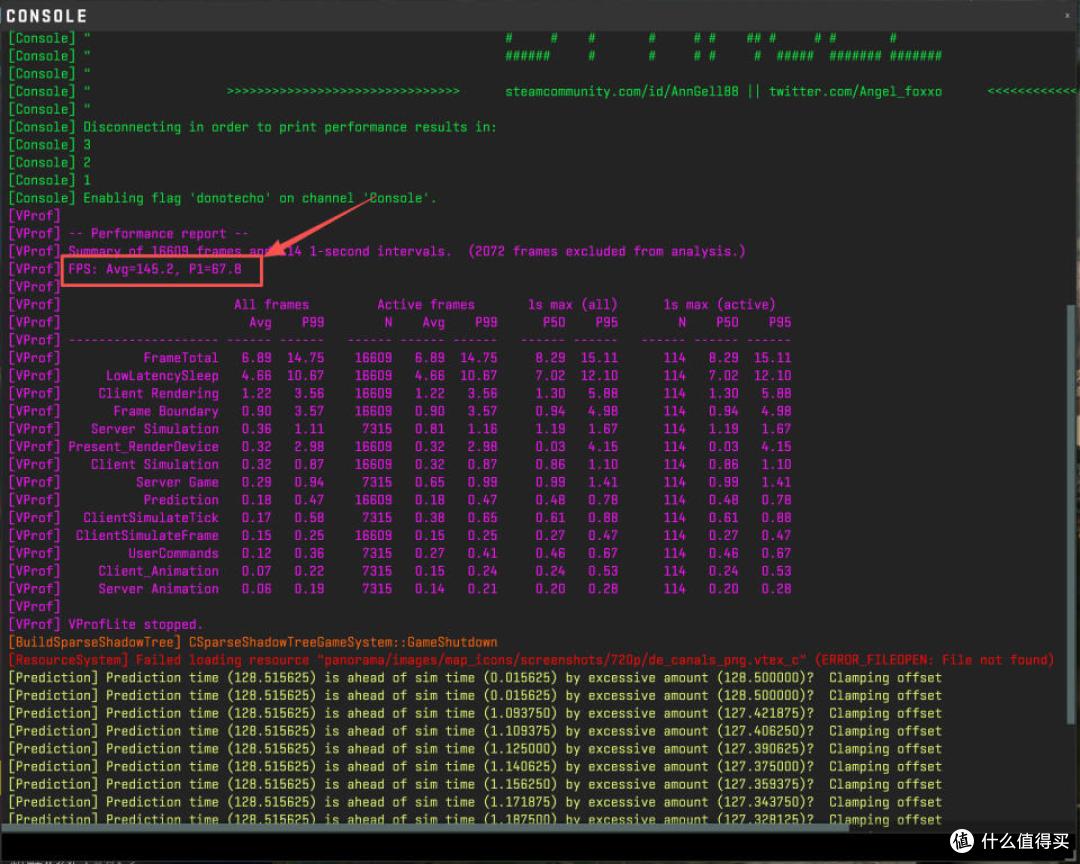Select the Server Game row label
Screen dimensions: 1080x864
point(177,482)
